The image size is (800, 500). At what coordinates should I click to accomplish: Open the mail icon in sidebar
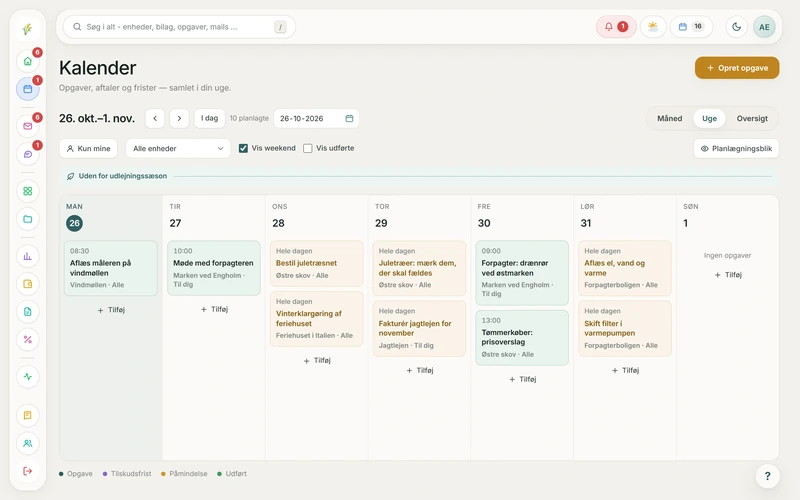[x=28, y=126]
